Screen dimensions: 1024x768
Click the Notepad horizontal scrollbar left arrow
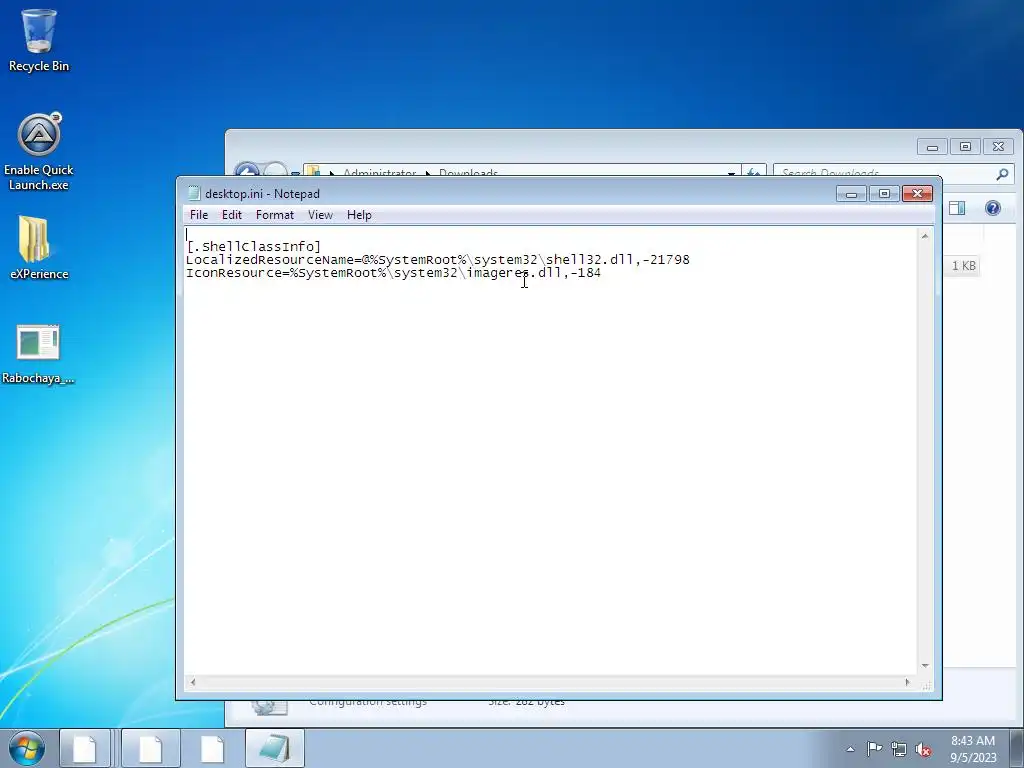pos(193,682)
